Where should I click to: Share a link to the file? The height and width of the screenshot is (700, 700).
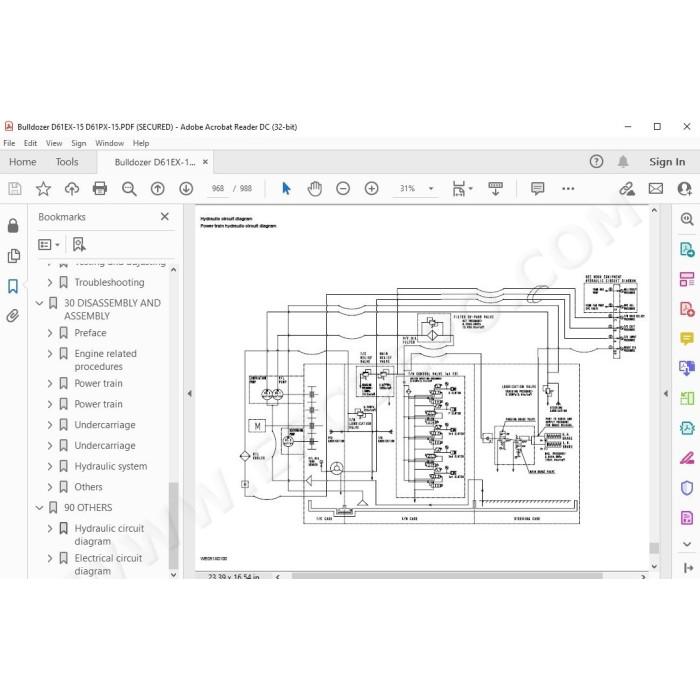coord(627,189)
